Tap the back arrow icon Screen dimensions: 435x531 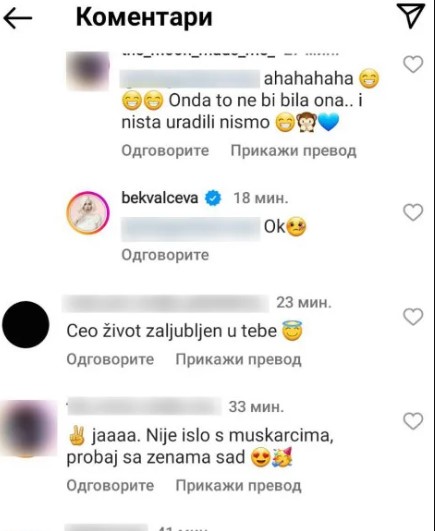18,19
